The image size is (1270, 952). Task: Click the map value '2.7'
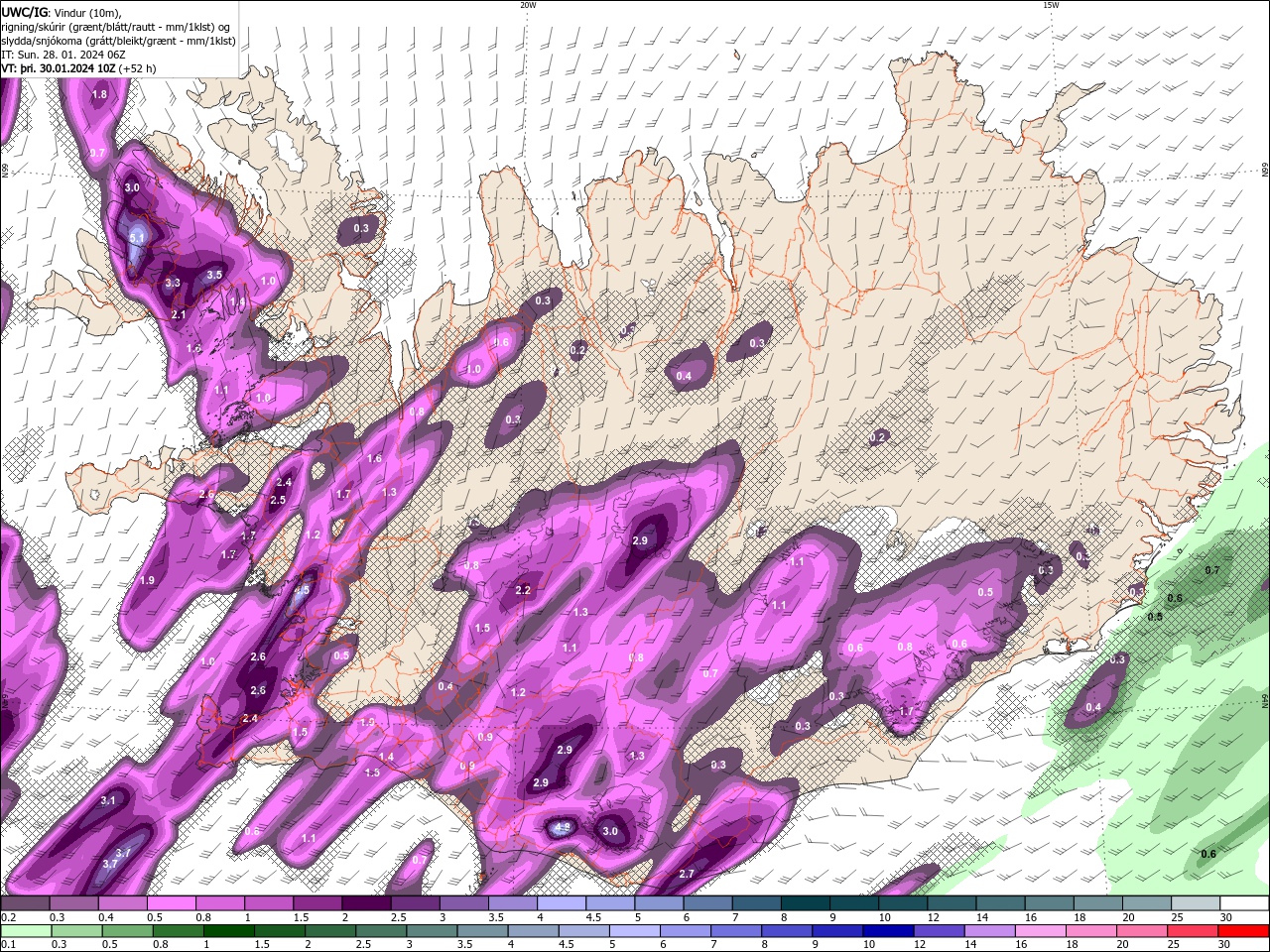pos(687,874)
